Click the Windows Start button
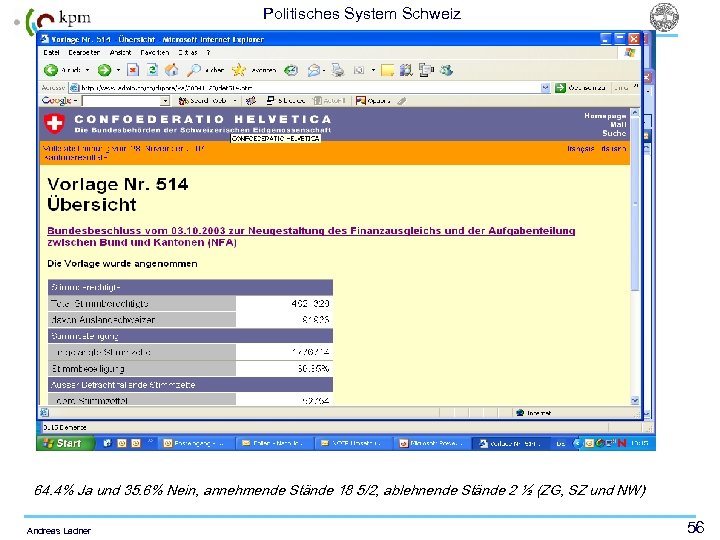Image resolution: width=720 pixels, height=540 pixels. tap(66, 443)
